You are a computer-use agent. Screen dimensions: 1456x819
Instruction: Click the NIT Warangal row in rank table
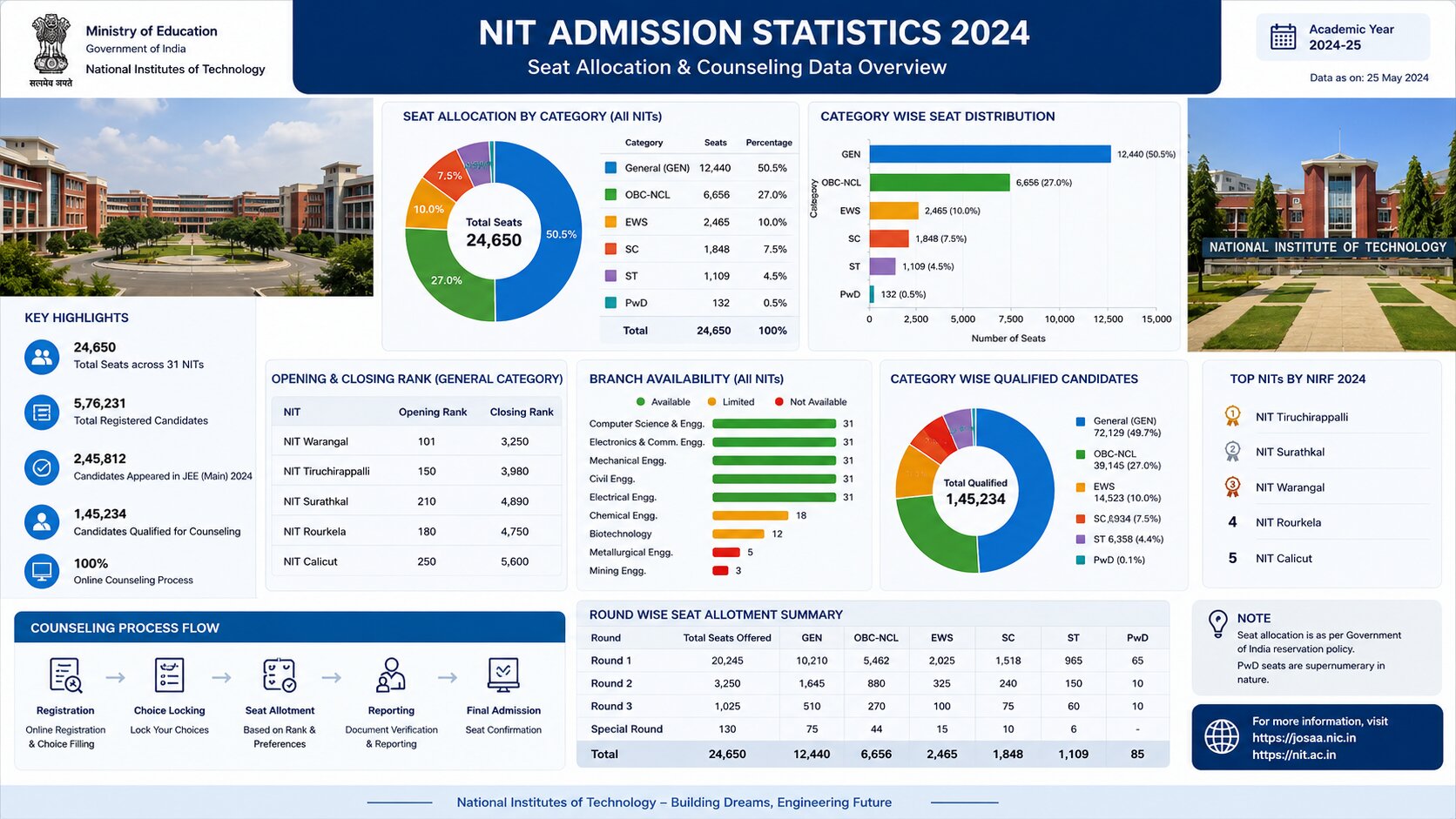[416, 441]
